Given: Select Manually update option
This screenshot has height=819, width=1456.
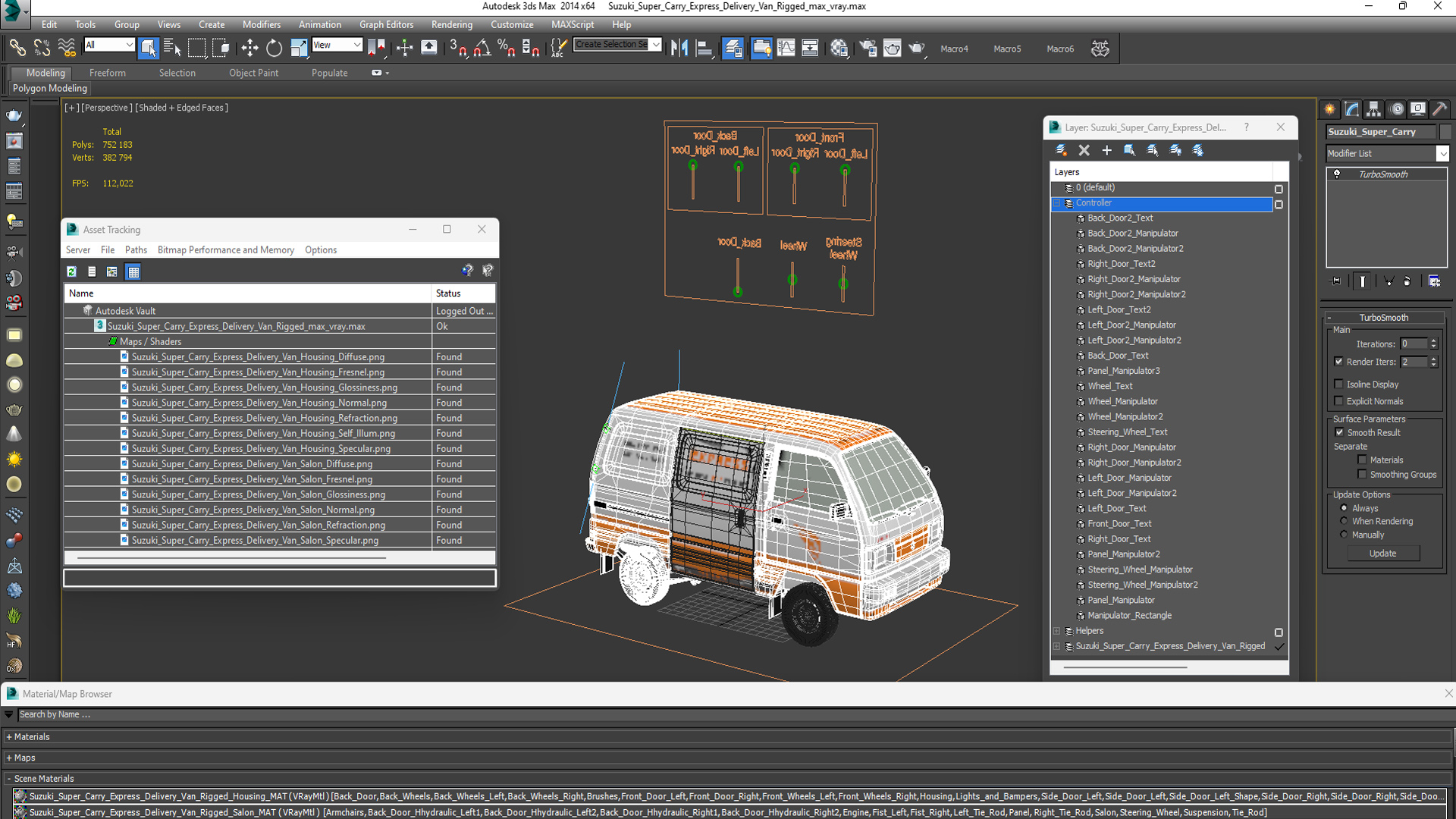Looking at the screenshot, I should [x=1344, y=535].
